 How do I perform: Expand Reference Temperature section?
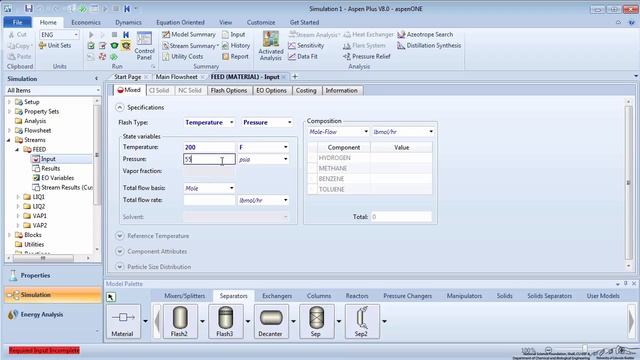tap(120, 236)
